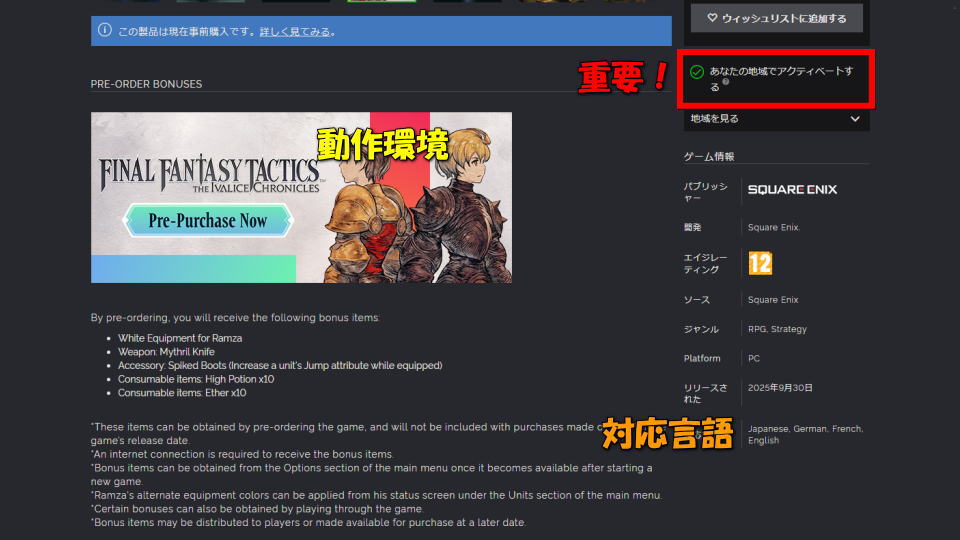Click the help question mark beside activation text
This screenshot has height=540, width=960.
point(726,81)
